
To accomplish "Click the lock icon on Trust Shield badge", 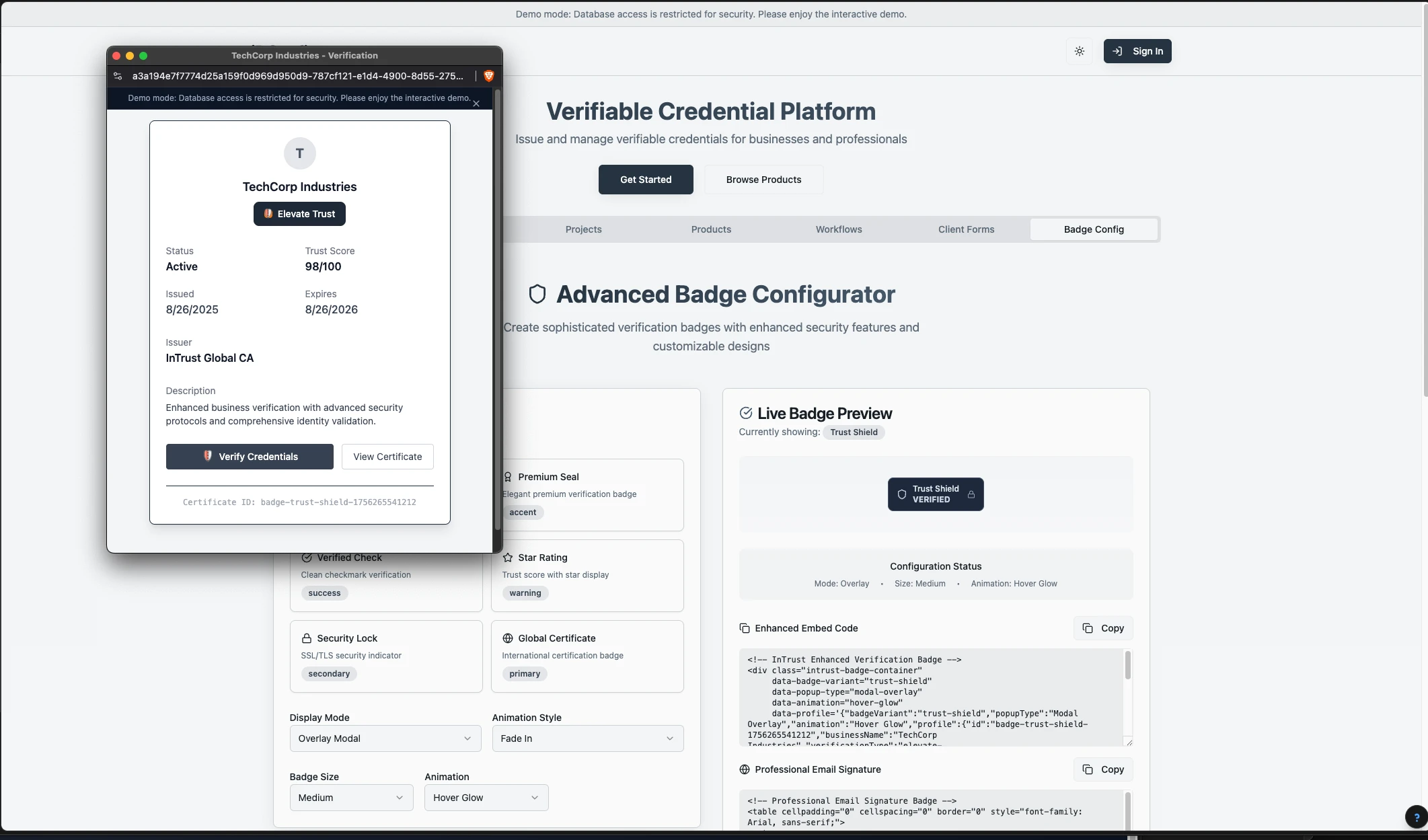I will point(971,494).
